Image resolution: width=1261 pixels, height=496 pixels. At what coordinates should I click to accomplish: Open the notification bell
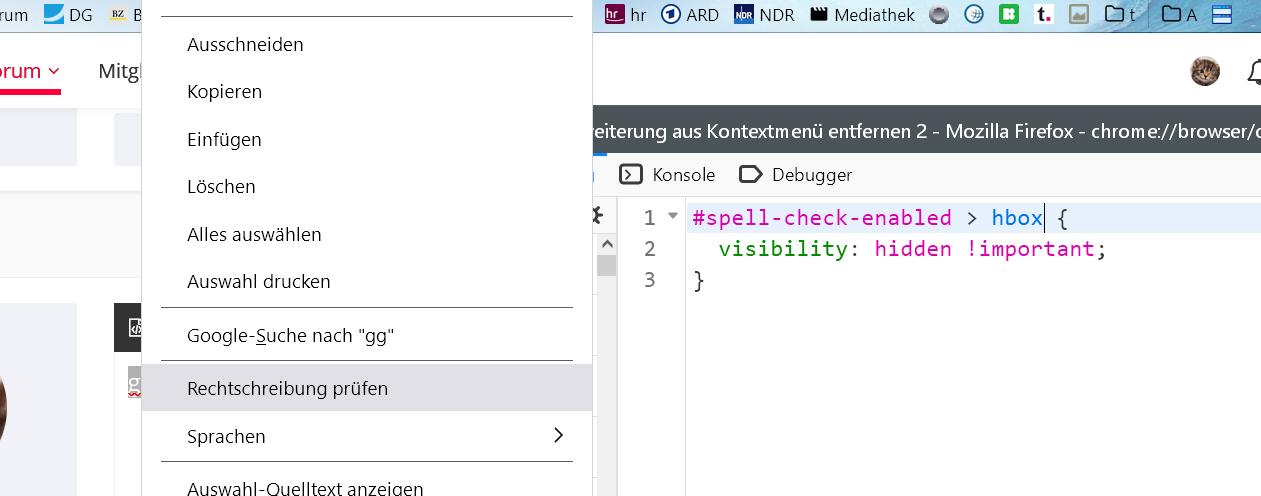tap(1254, 71)
